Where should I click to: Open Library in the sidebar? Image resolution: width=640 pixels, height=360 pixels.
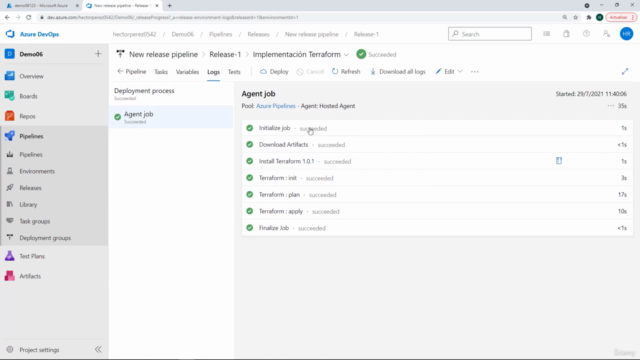tap(28, 204)
